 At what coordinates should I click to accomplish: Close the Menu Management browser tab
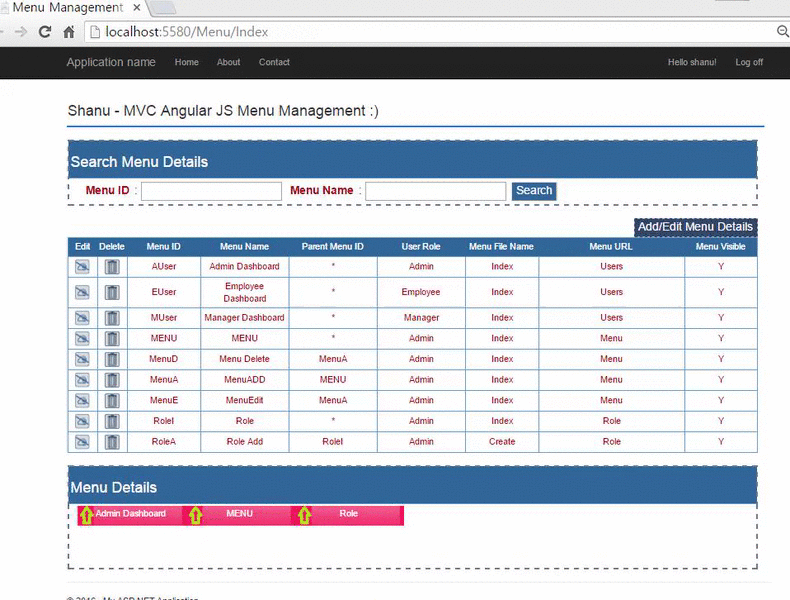coord(137,8)
